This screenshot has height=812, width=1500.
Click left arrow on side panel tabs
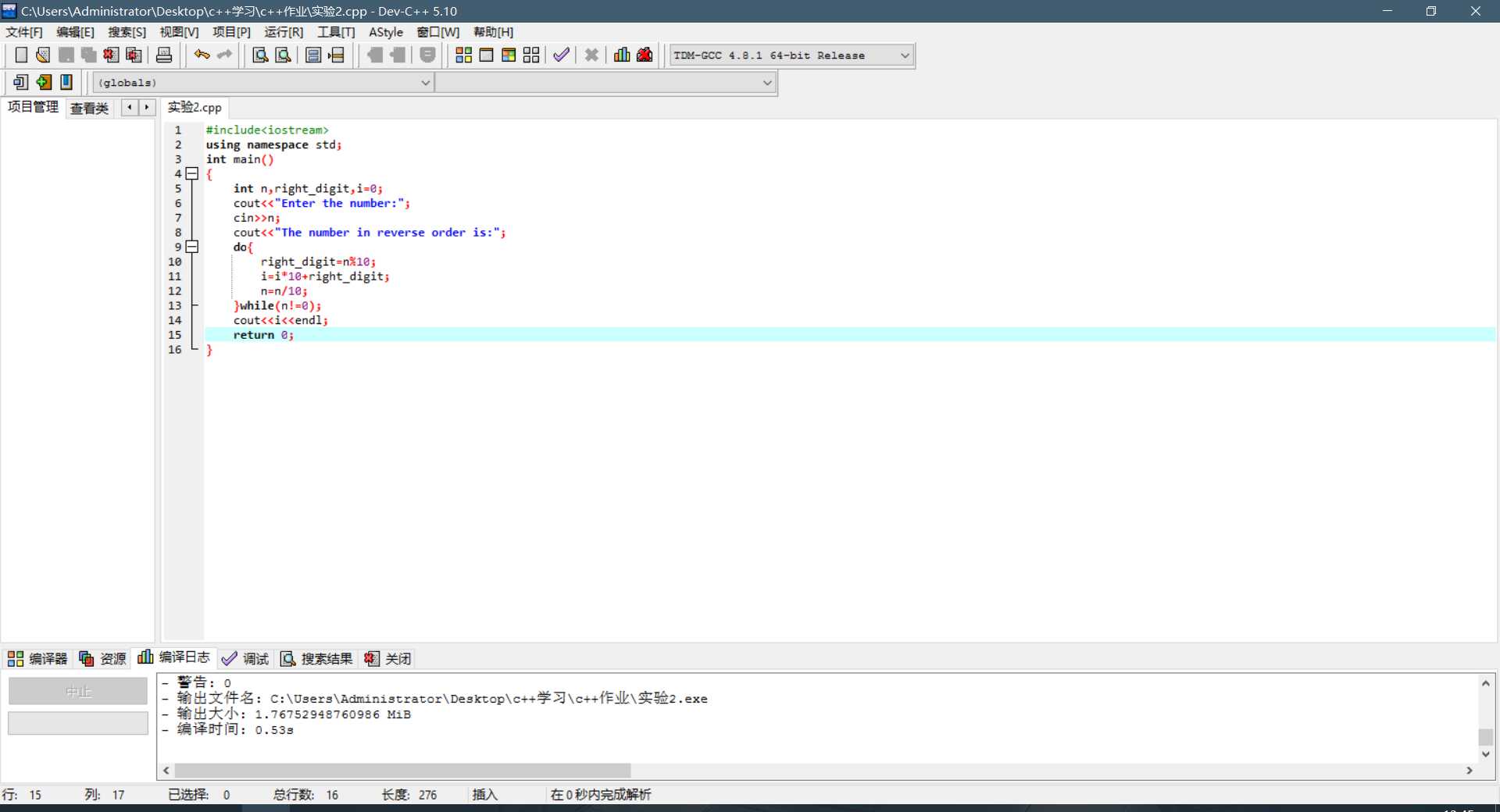[130, 107]
